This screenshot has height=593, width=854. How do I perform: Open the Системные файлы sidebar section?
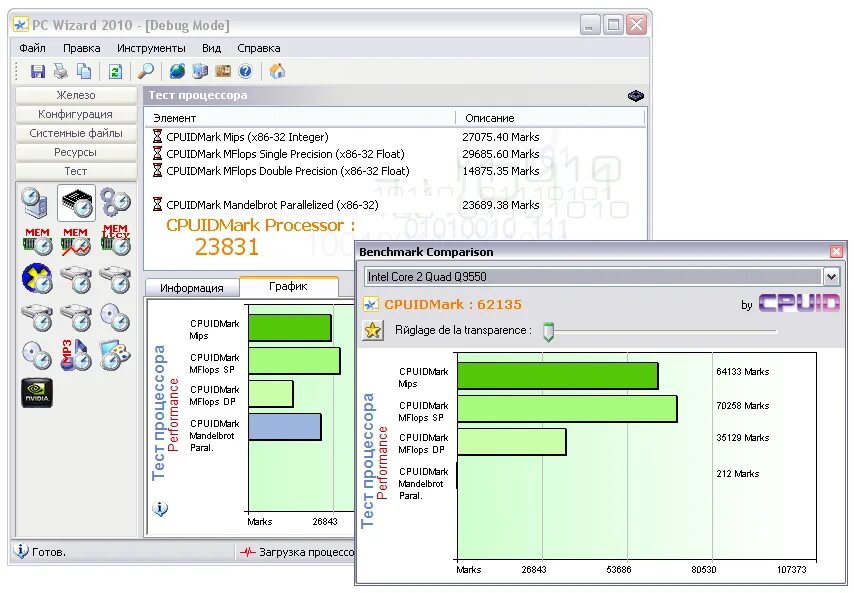click(x=76, y=133)
